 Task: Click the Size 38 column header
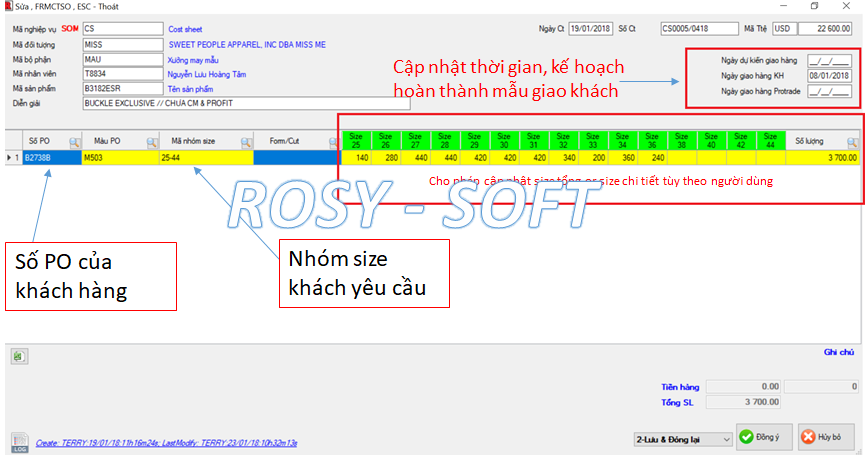tap(682, 140)
